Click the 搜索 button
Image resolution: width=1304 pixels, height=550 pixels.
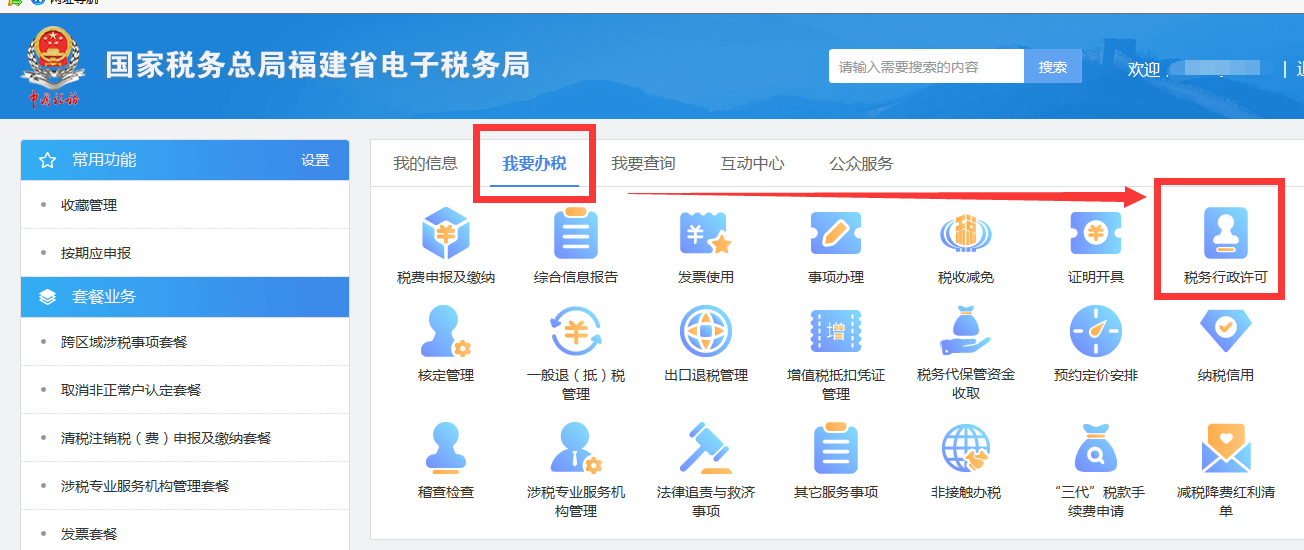click(1053, 67)
